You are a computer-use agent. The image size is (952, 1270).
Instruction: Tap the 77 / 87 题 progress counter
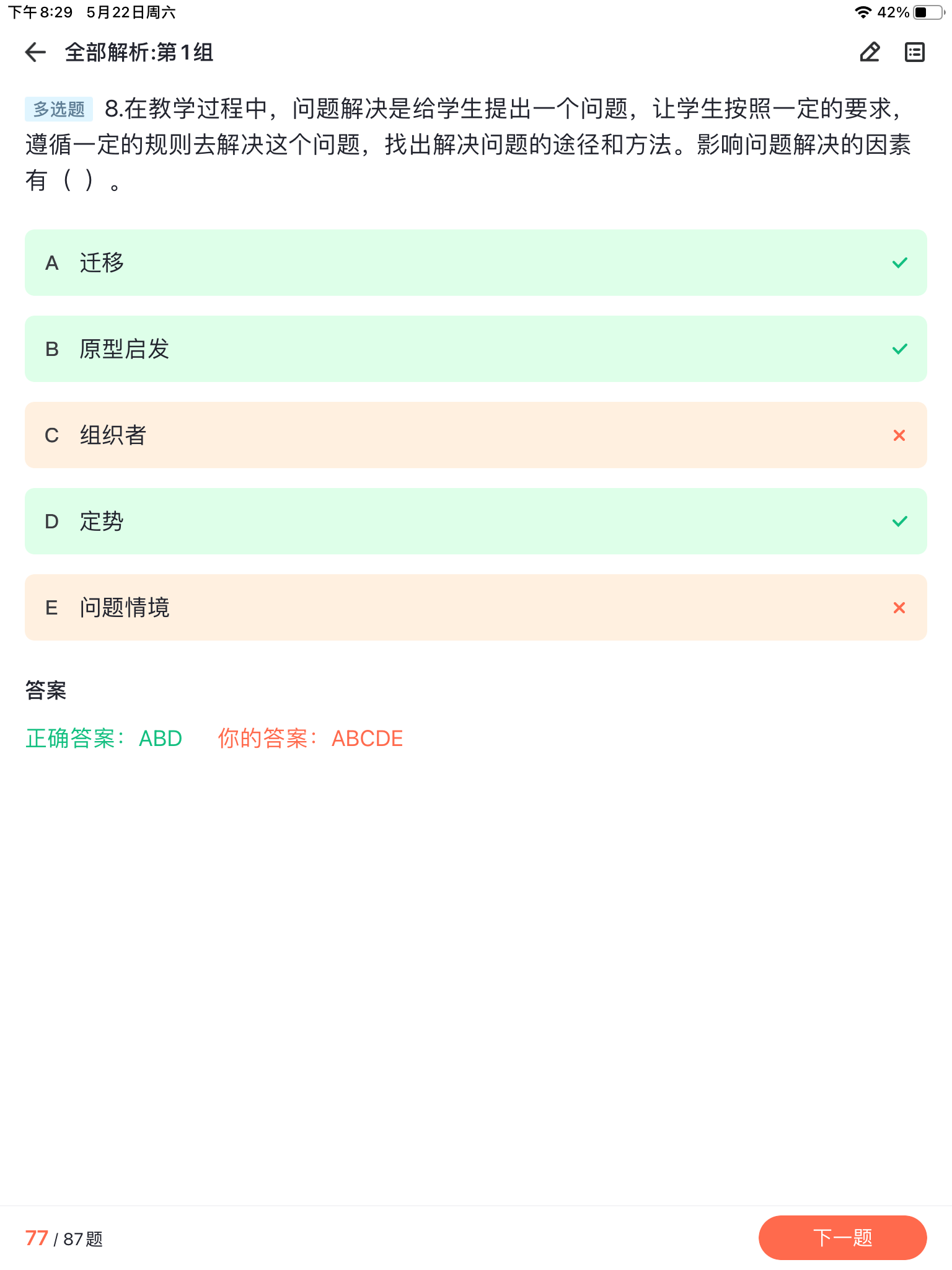(64, 1238)
